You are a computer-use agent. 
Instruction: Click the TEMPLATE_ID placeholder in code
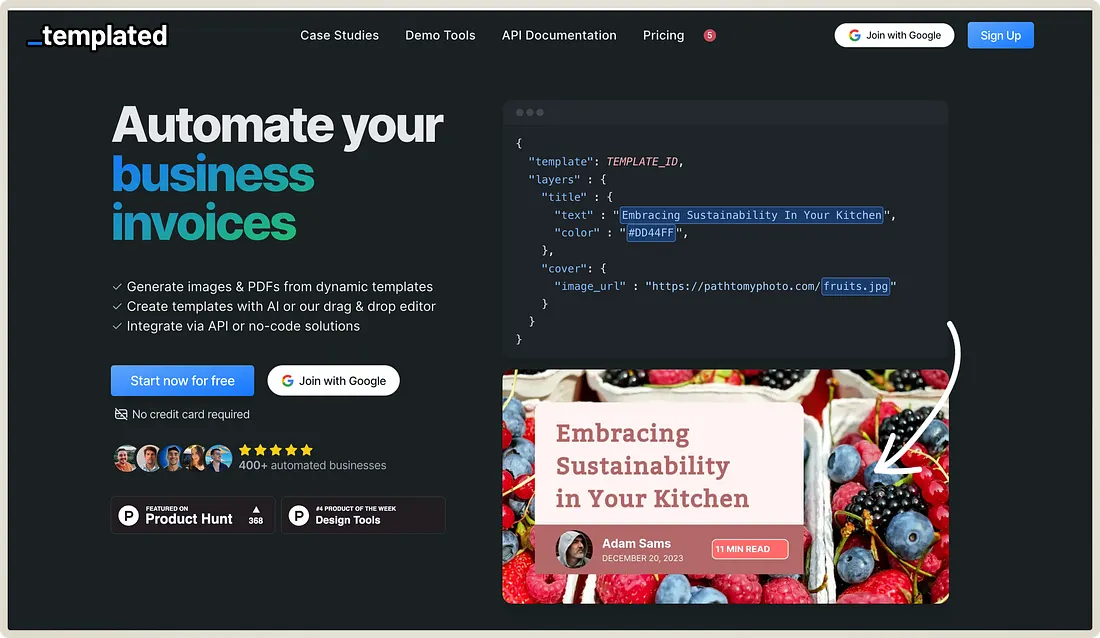click(642, 161)
